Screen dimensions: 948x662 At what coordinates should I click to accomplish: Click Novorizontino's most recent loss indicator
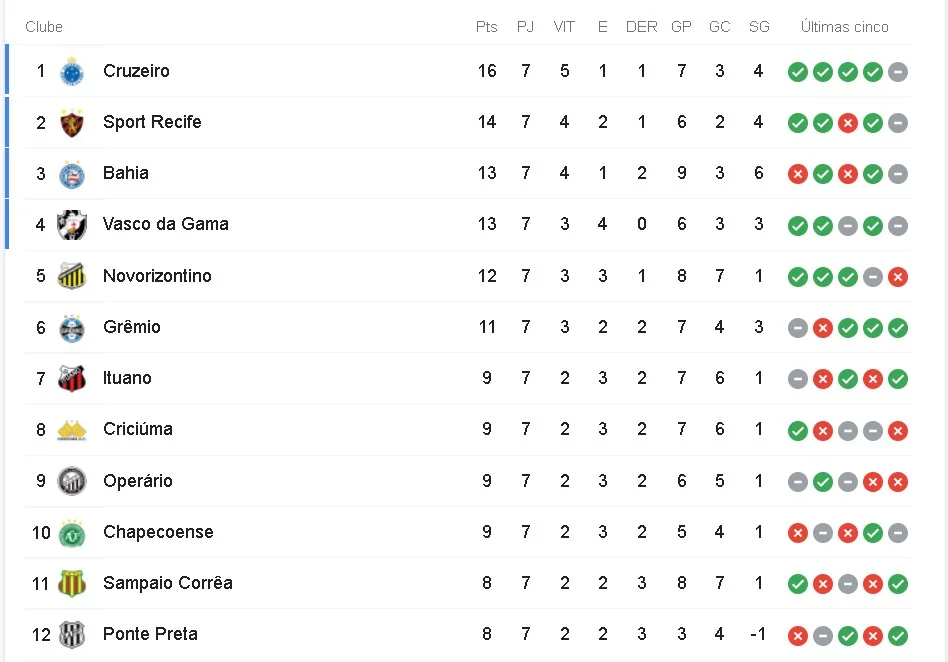pos(898,277)
